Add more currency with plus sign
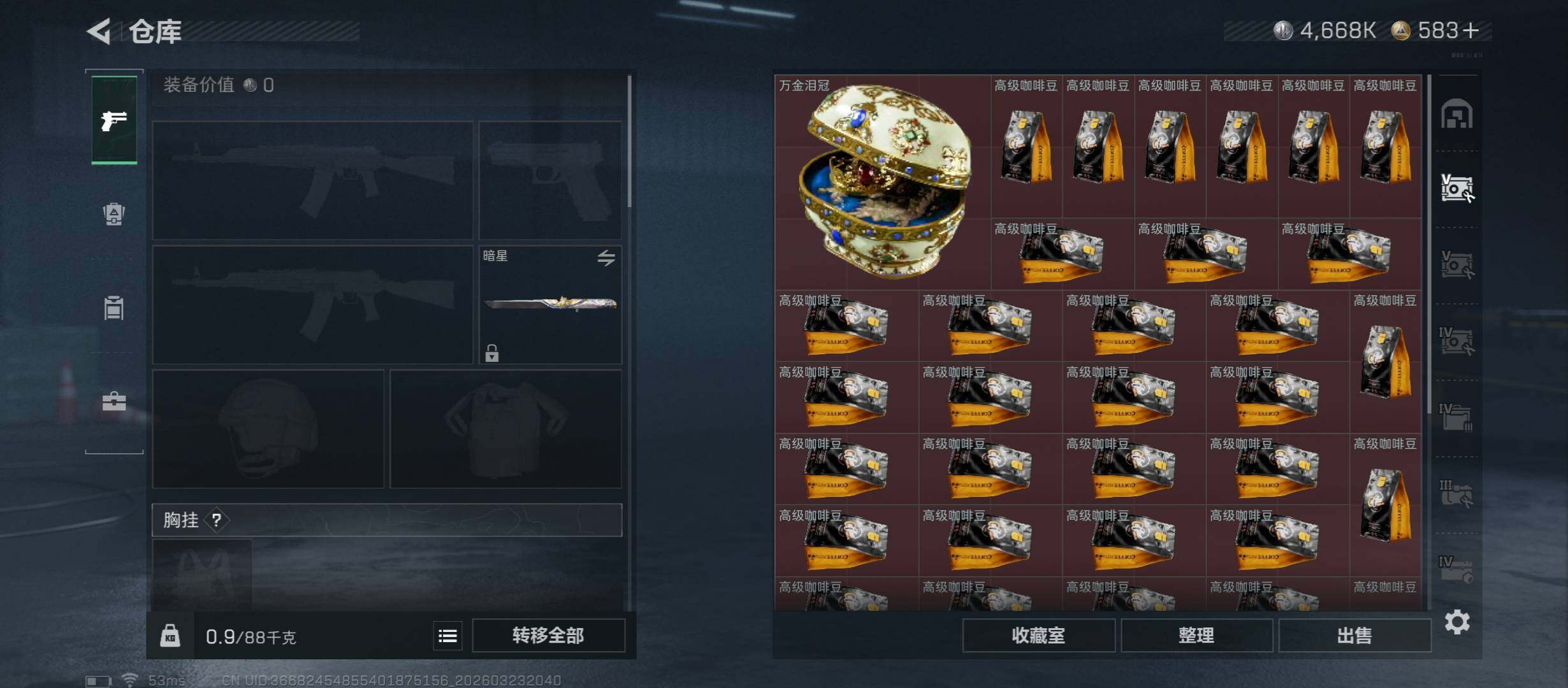This screenshot has height=688, width=1568. coord(1470,31)
